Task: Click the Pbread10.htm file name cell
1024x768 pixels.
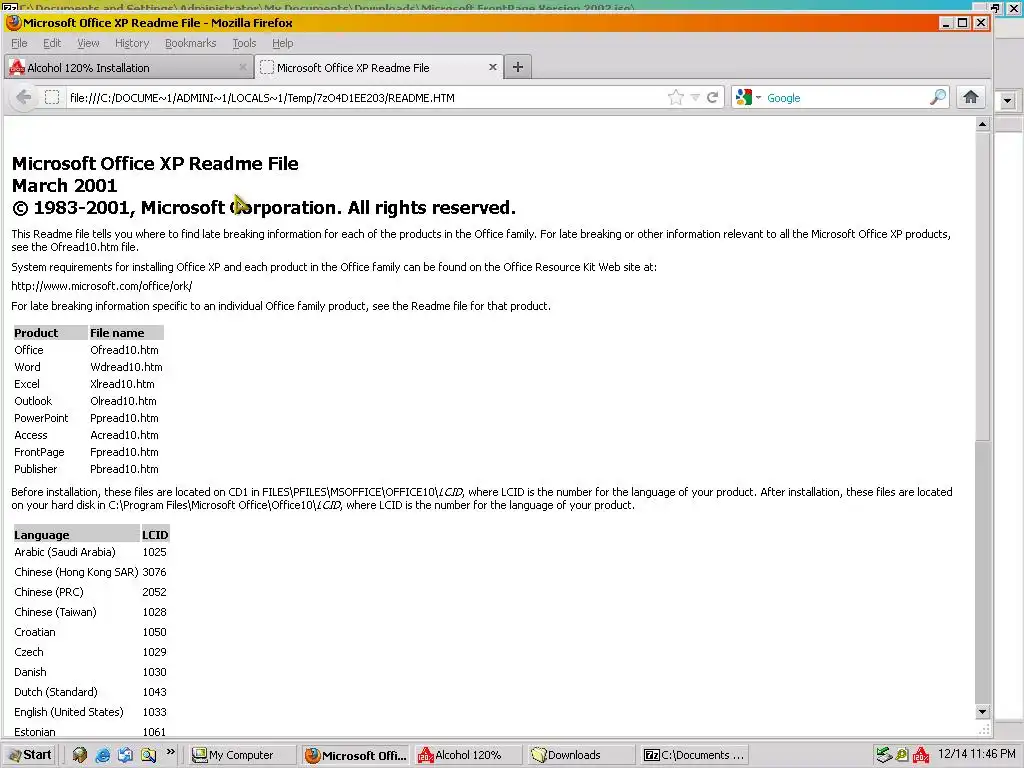Action: coord(124,469)
